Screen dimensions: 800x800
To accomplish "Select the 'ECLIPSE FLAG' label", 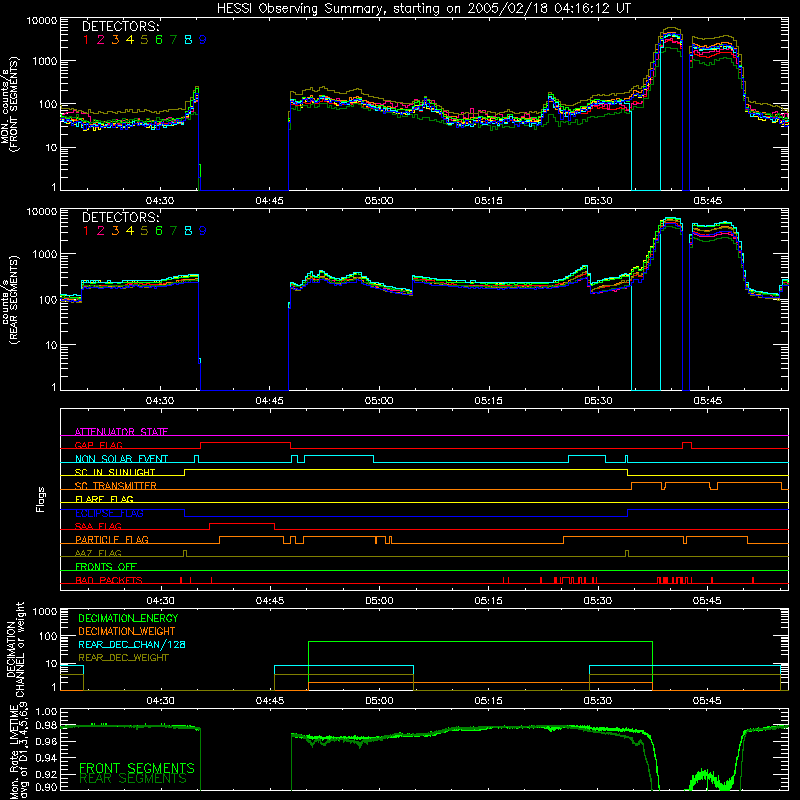I will tap(109, 513).
